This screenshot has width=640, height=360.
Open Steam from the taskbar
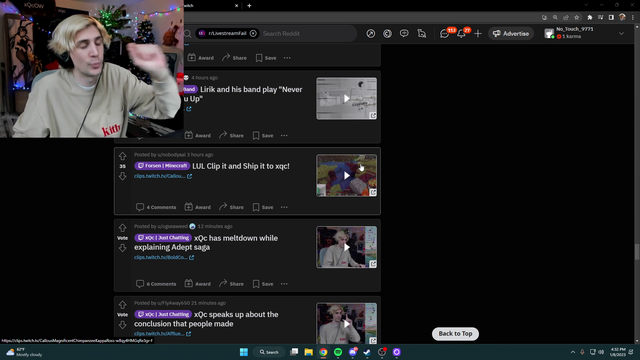coord(367,352)
